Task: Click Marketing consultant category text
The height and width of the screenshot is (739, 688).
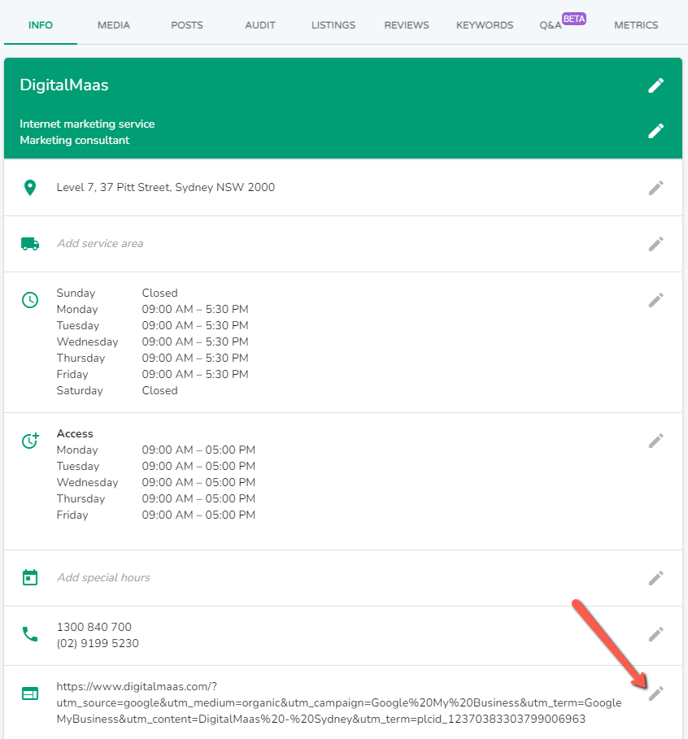Action: pyautogui.click(x=74, y=140)
